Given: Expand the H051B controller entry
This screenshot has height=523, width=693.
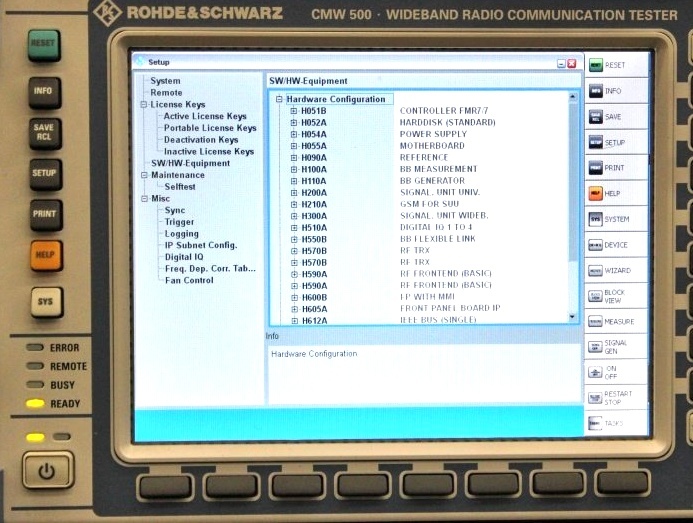Looking at the screenshot, I should click(294, 111).
